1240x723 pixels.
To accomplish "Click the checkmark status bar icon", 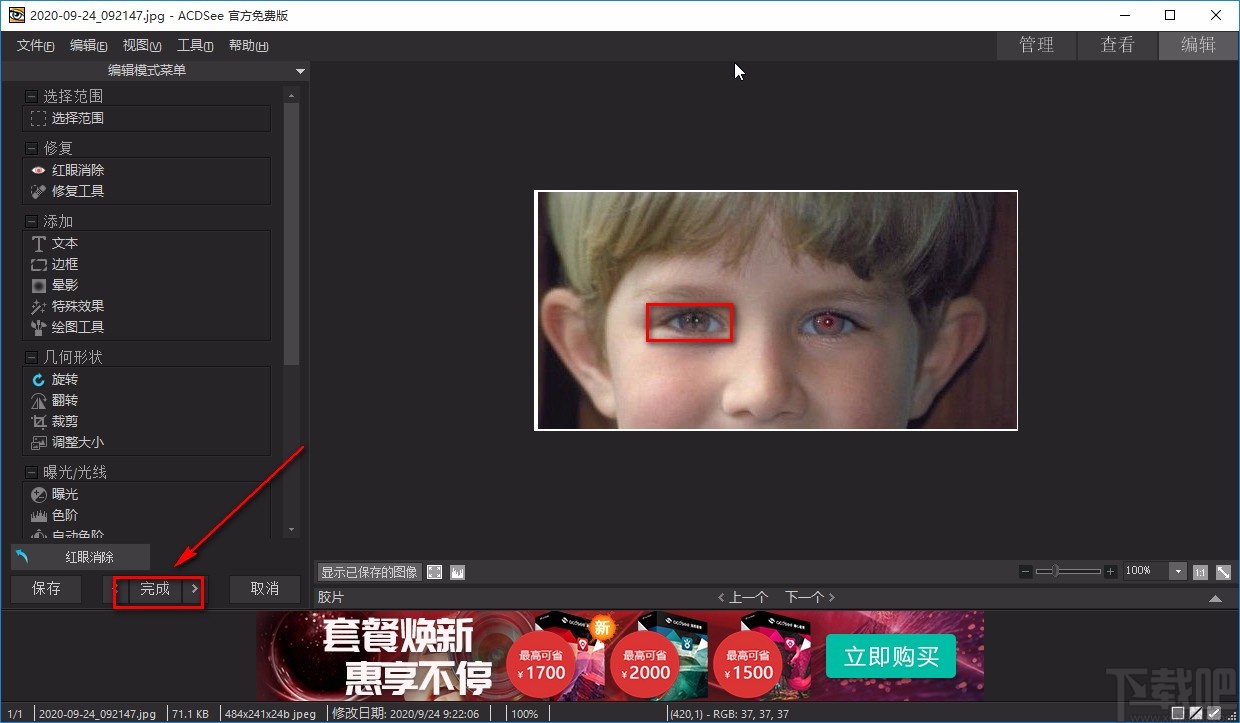I will click(1214, 713).
